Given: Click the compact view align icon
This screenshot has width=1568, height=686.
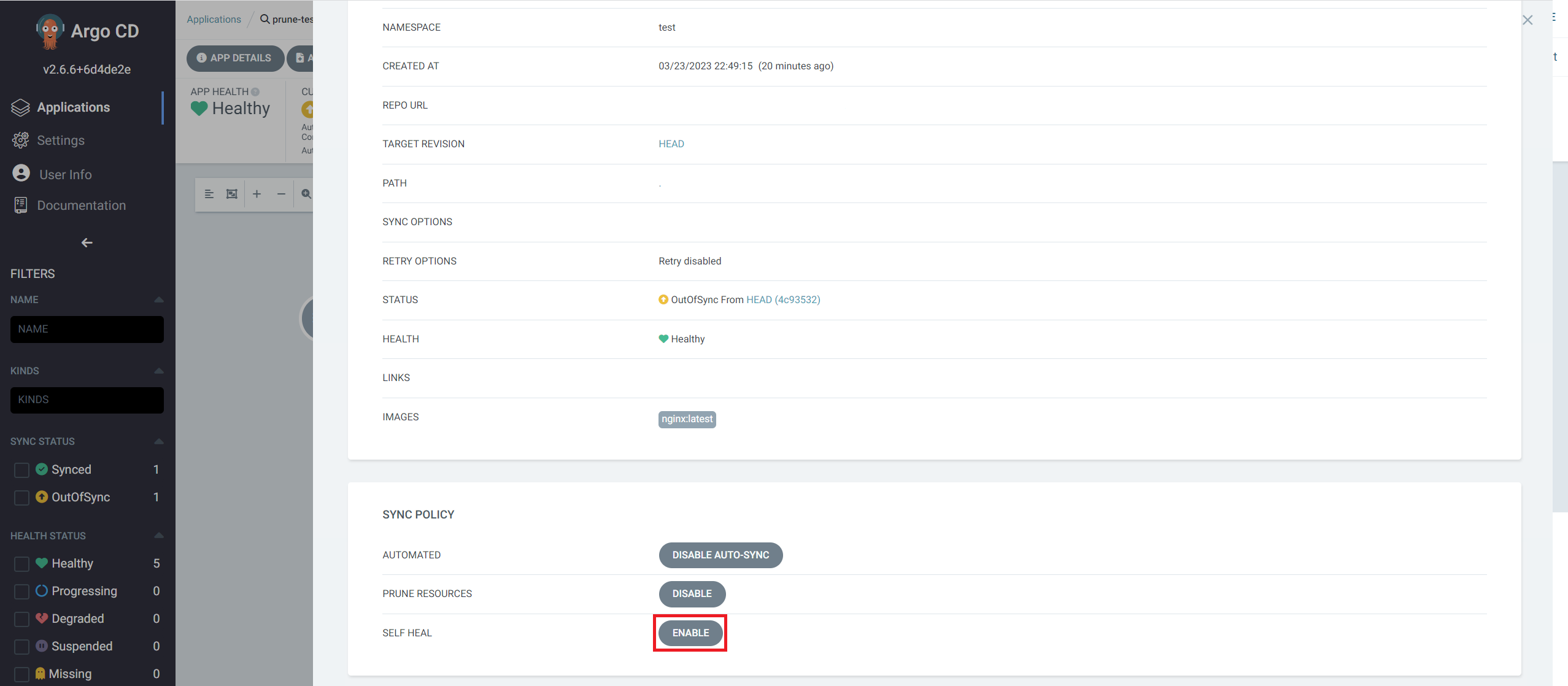Looking at the screenshot, I should tap(209, 194).
